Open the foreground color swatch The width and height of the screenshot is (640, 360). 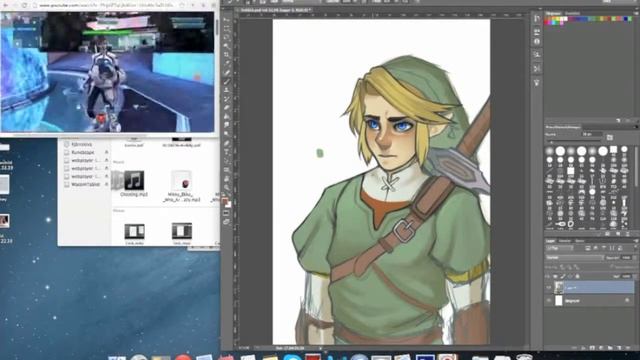pos(225,201)
